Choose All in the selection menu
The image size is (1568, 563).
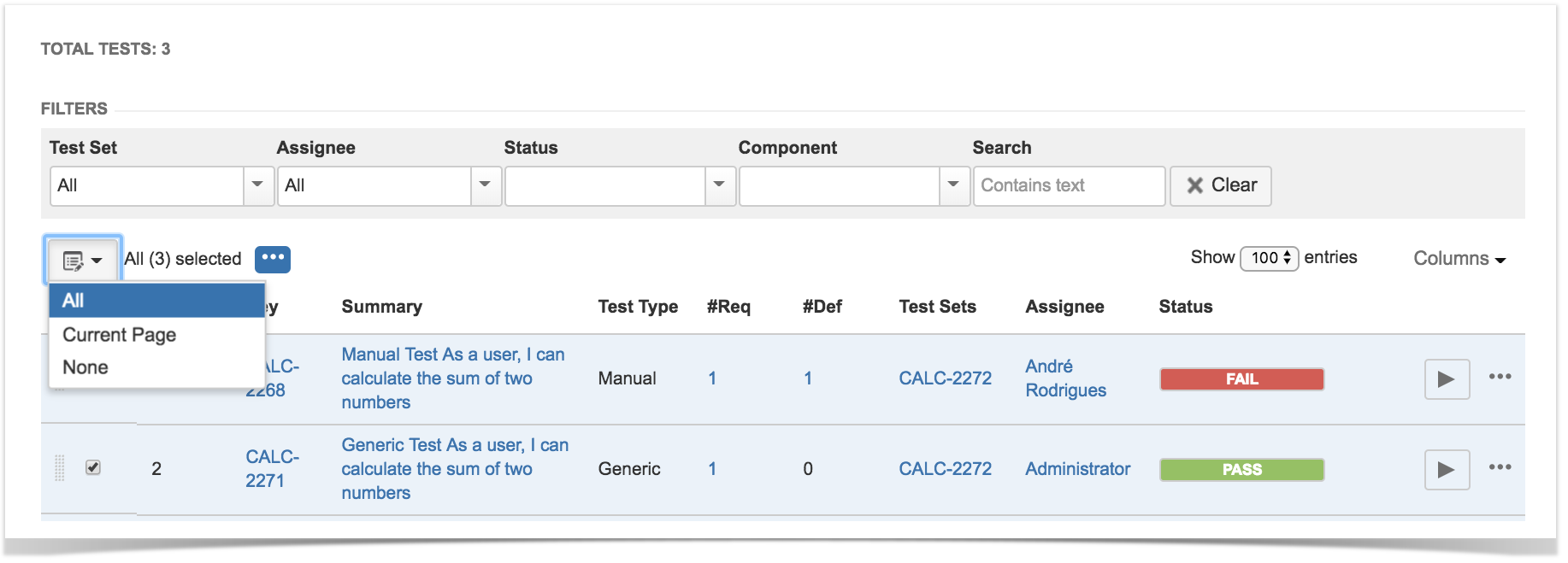[157, 301]
